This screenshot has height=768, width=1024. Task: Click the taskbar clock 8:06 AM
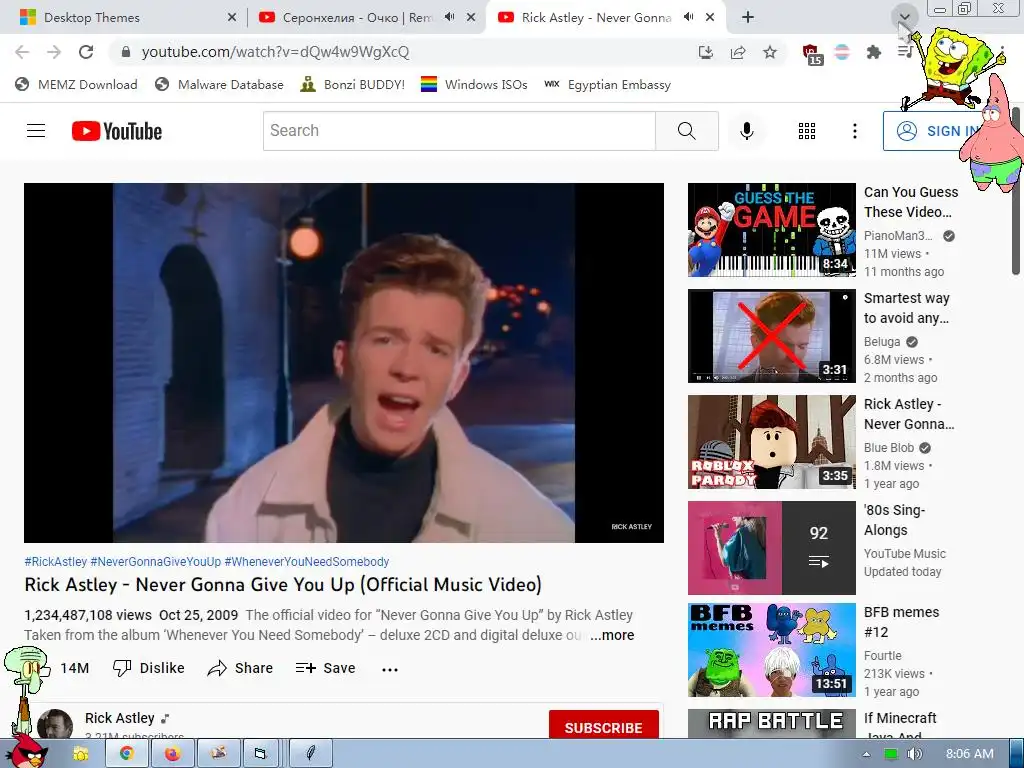(969, 754)
